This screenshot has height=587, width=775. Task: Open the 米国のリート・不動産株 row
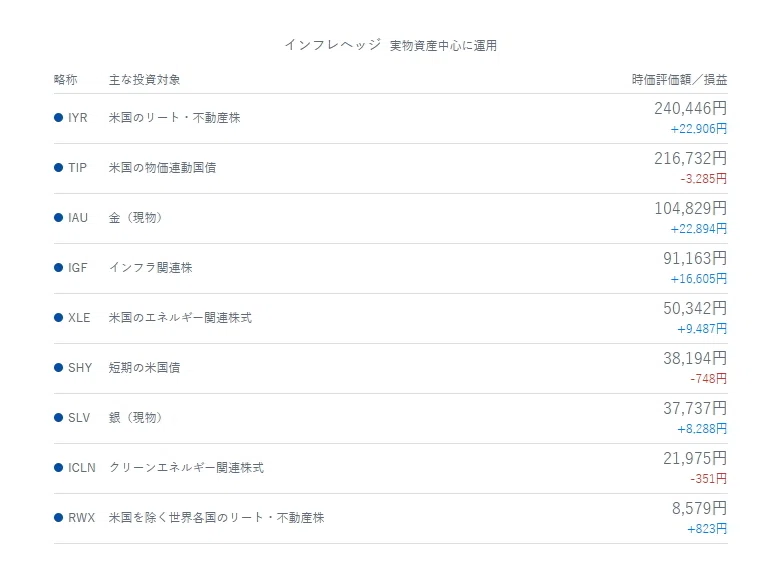coord(390,119)
